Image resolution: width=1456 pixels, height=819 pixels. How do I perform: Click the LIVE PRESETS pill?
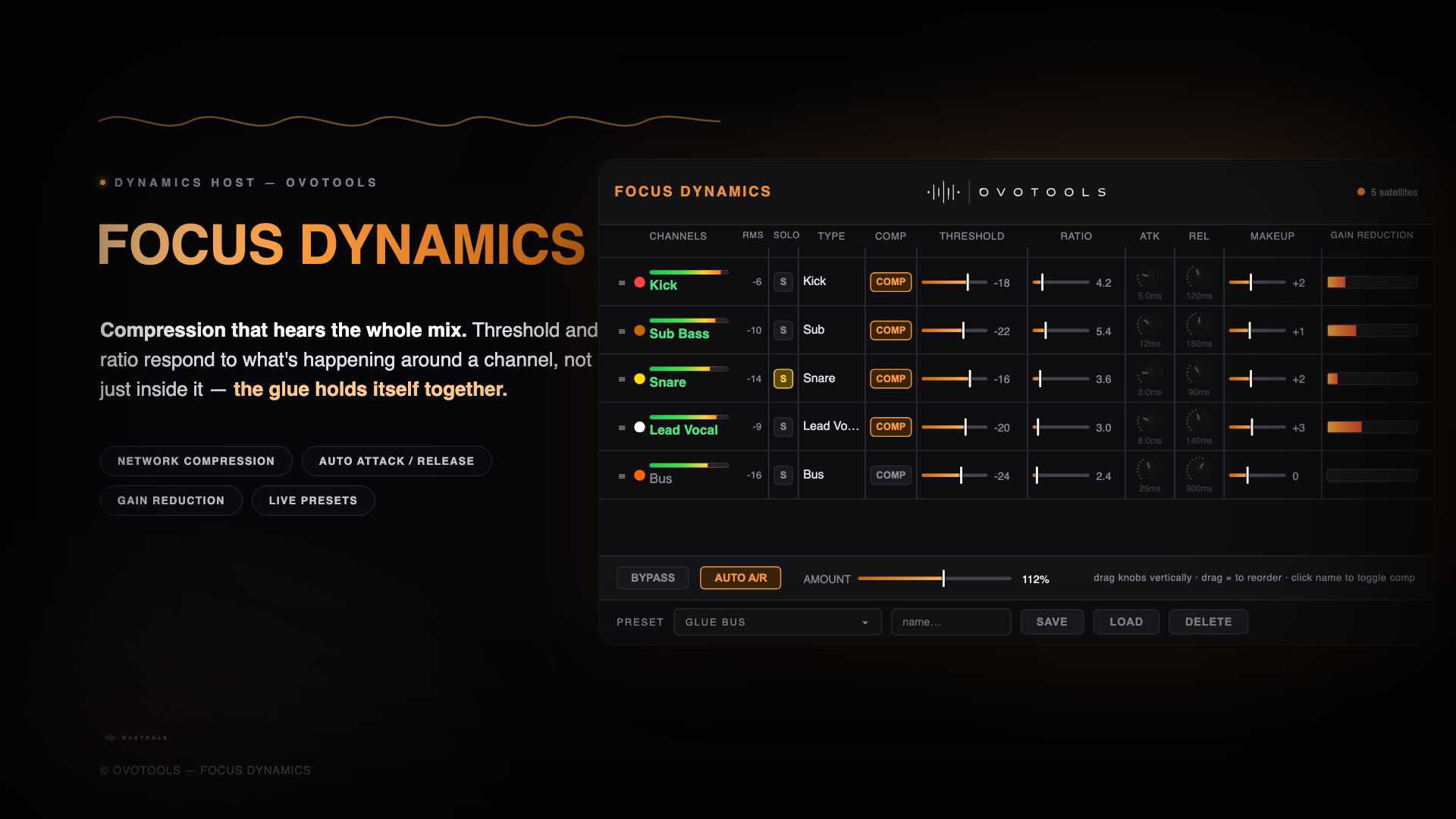tap(313, 500)
